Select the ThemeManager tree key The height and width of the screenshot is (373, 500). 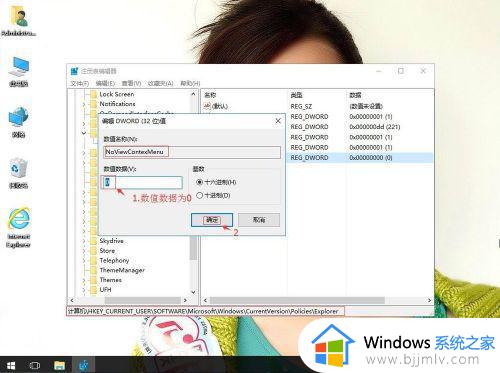point(122,270)
